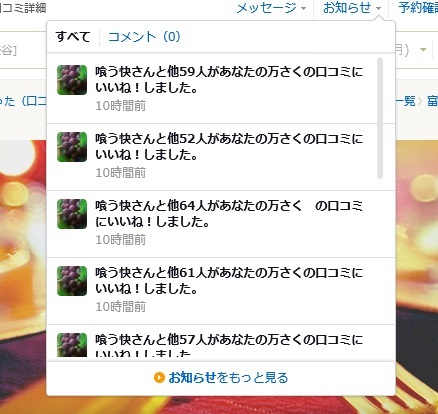
Task: Click the grape avatar beside the 52人 notification
Action: [x=72, y=147]
